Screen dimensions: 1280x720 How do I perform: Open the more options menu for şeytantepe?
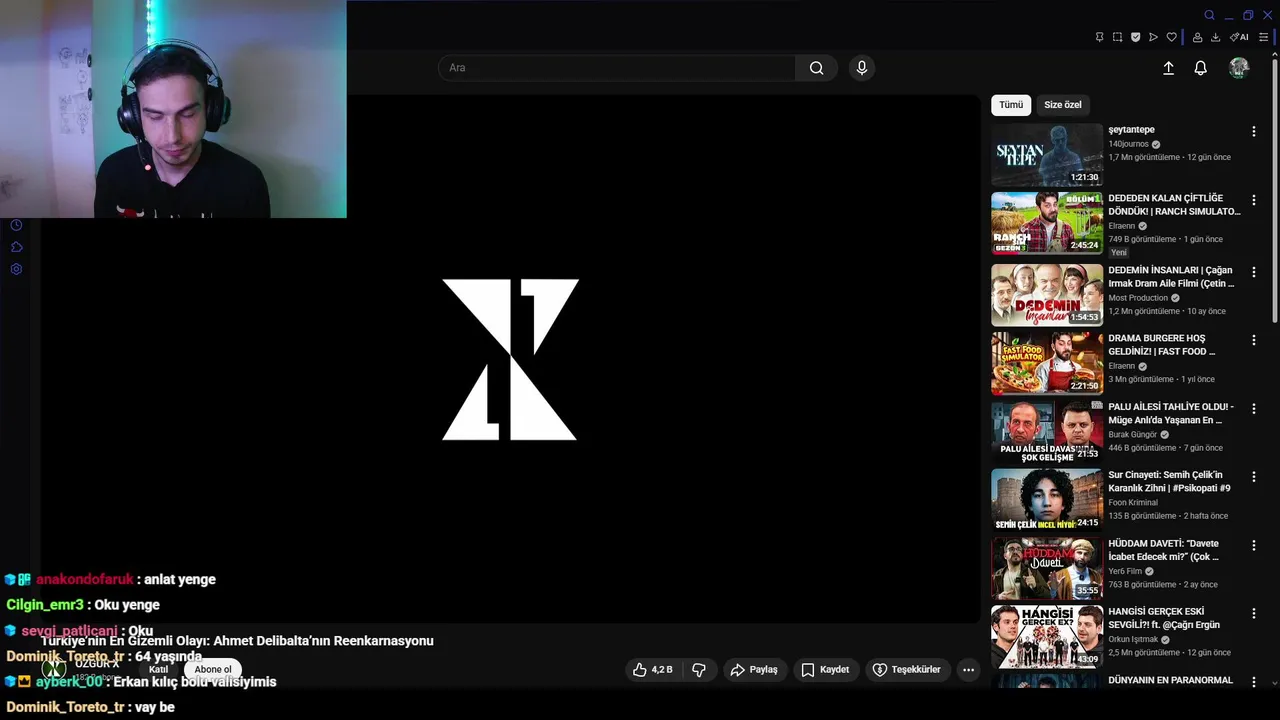(1253, 131)
